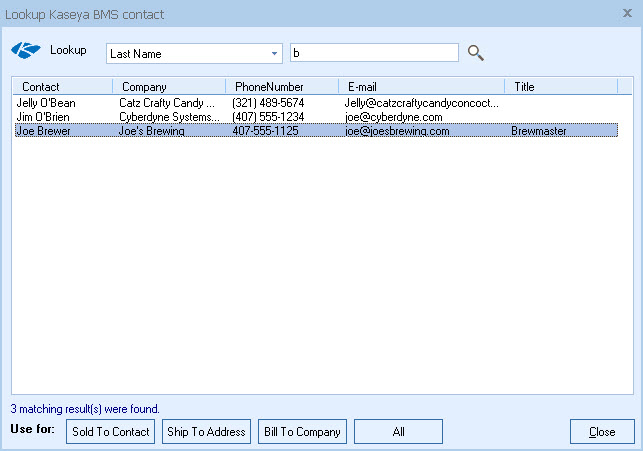
Task: Click the Ship To Address button
Action: coord(206,431)
